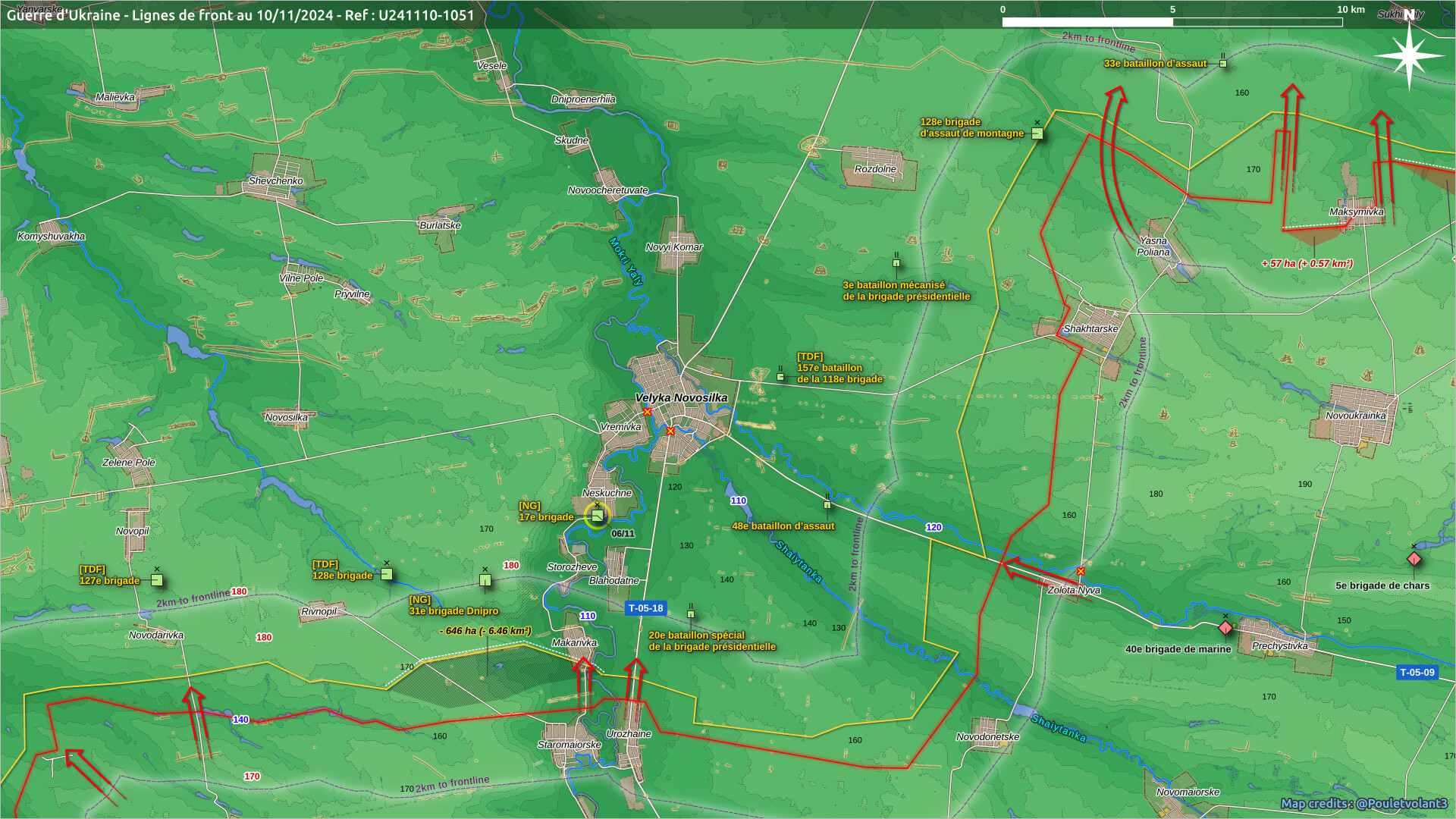
Task: Click the T-05-09 road sign badge
Action: 1417,672
